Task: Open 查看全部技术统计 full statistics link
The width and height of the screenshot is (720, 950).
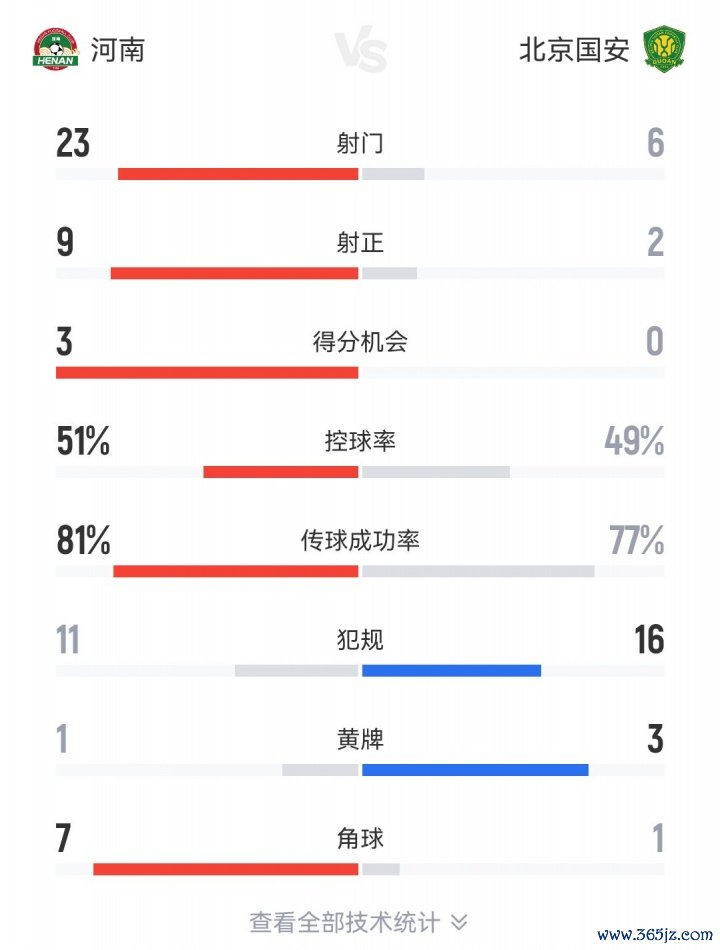Action: 344,922
